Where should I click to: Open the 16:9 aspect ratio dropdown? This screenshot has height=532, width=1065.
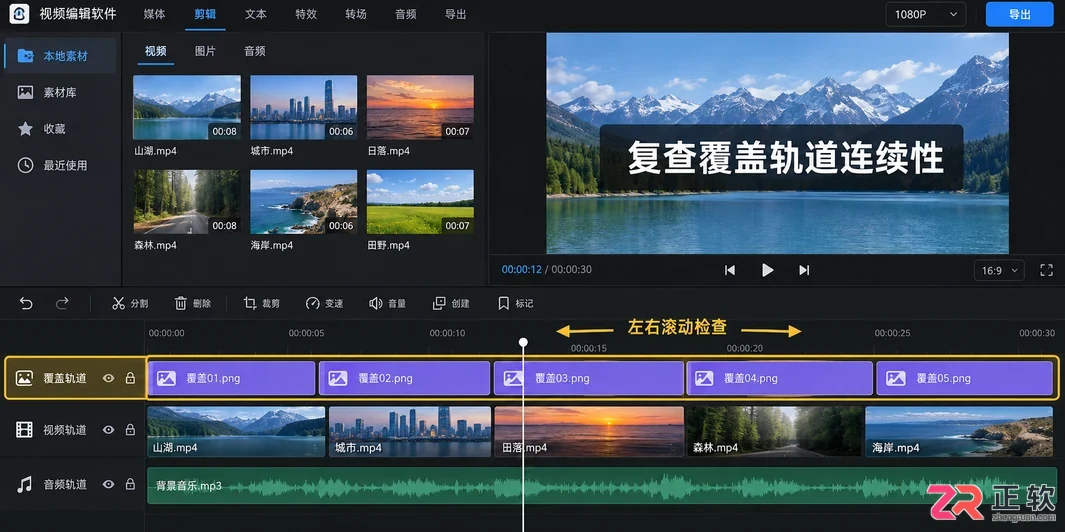pos(999,270)
